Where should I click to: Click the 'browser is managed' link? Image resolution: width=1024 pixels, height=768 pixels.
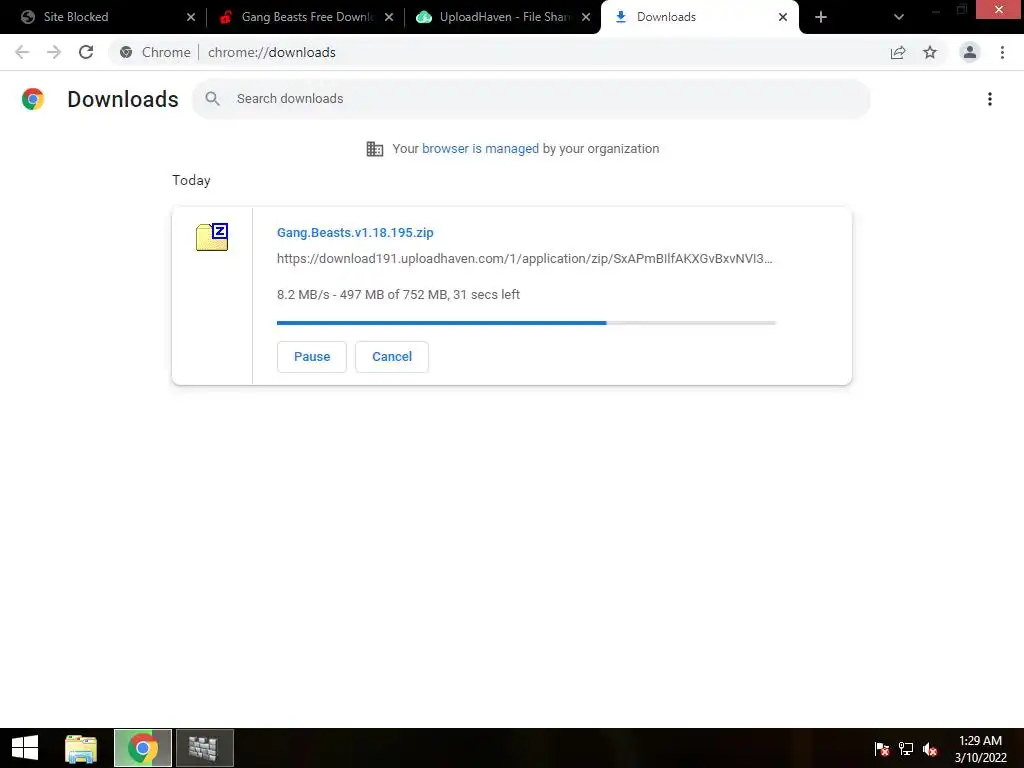pyautogui.click(x=480, y=148)
